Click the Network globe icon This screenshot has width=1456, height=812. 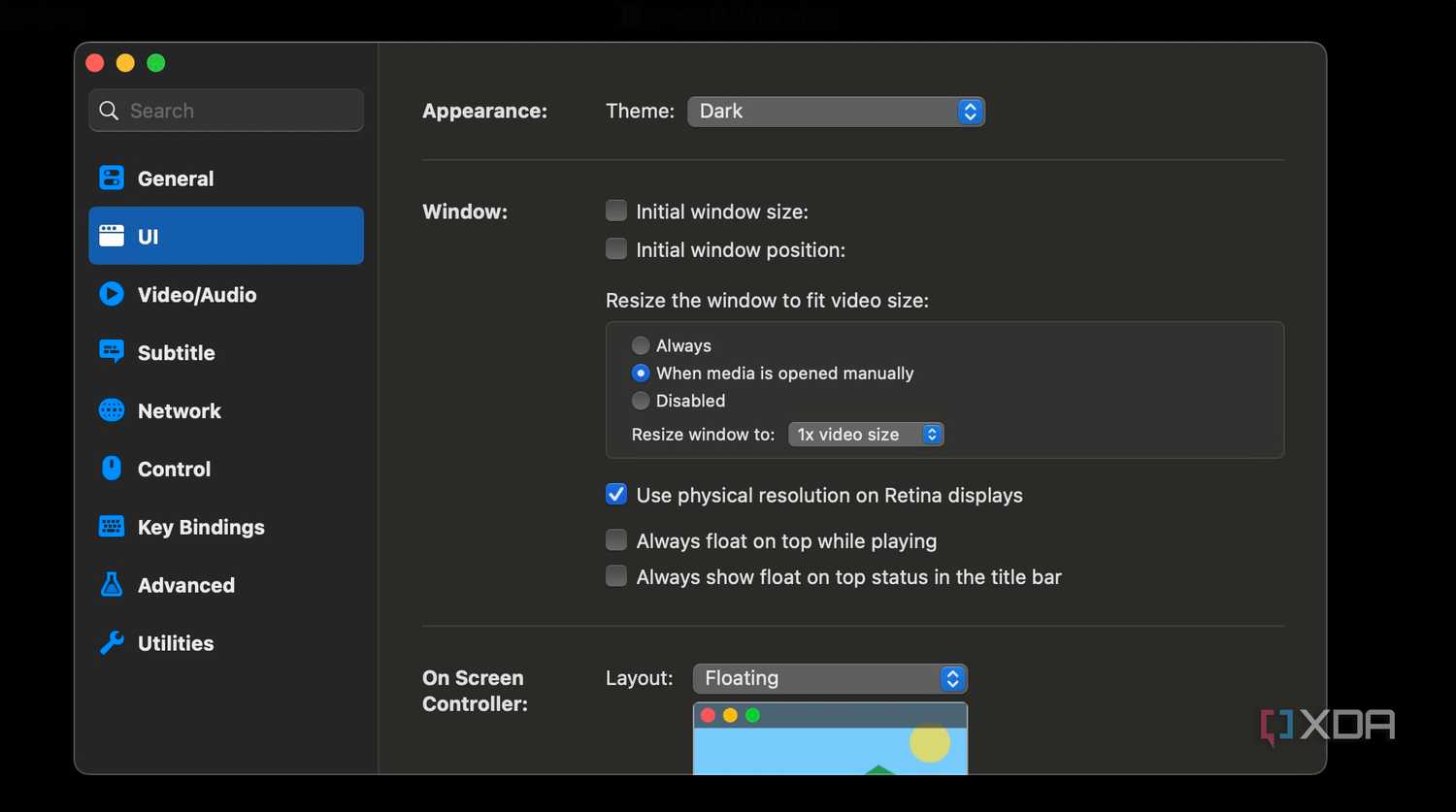coord(112,410)
